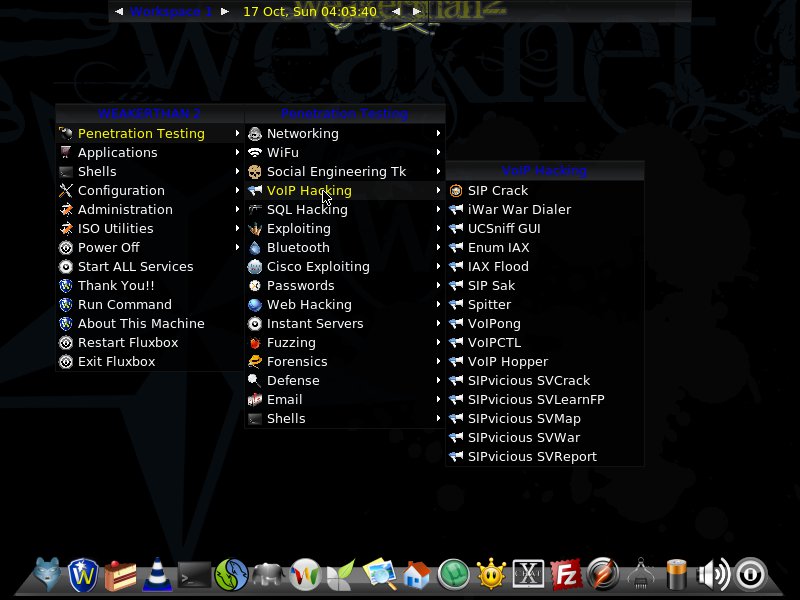Launch UCSniff GUI
The width and height of the screenshot is (800, 600).
(545, 229)
